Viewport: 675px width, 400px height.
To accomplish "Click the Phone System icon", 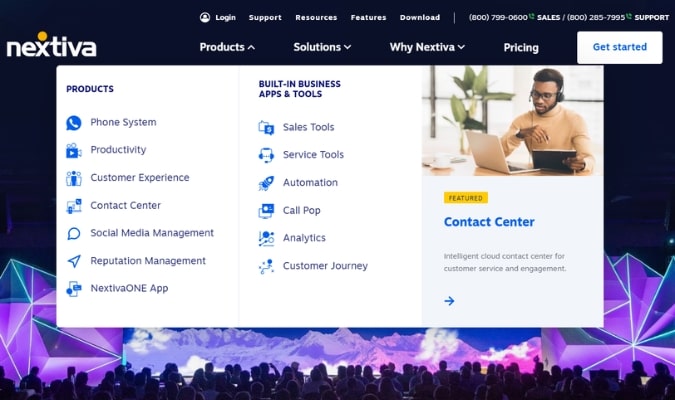I will [x=74, y=123].
